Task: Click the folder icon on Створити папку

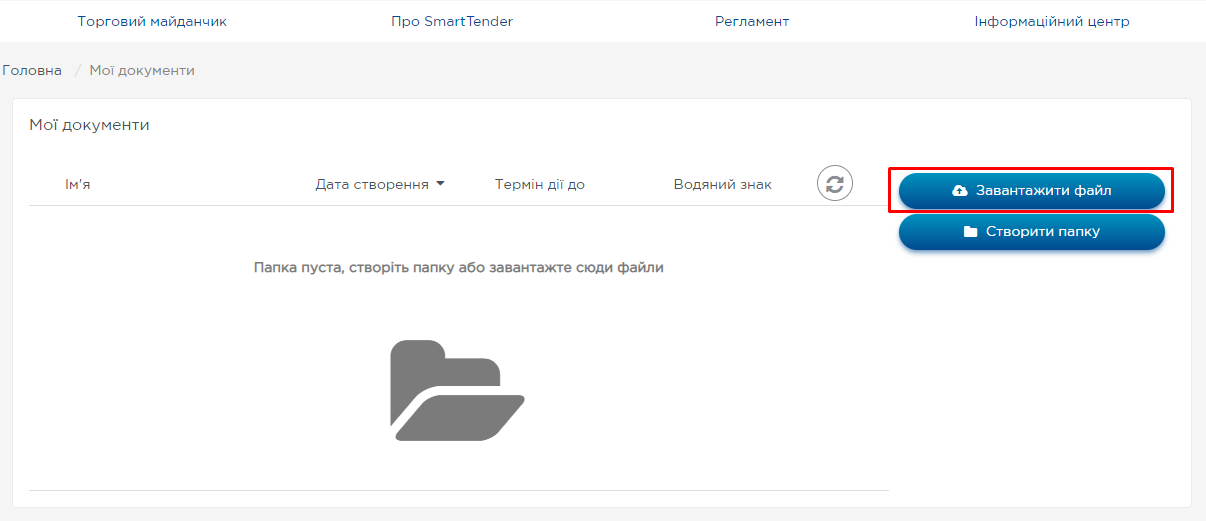Action: pos(970,231)
